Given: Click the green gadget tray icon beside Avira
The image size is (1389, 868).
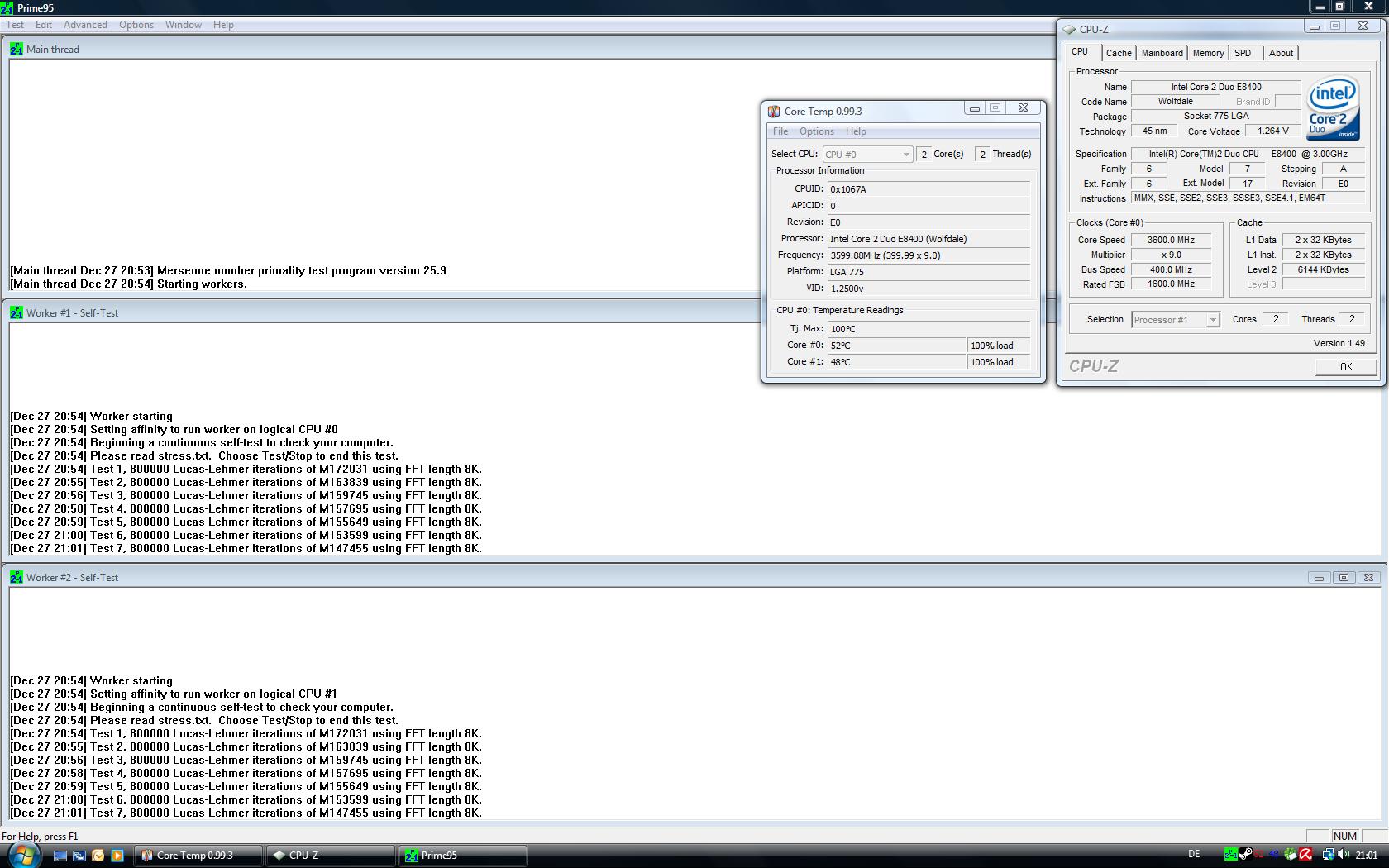Looking at the screenshot, I should point(1290,854).
